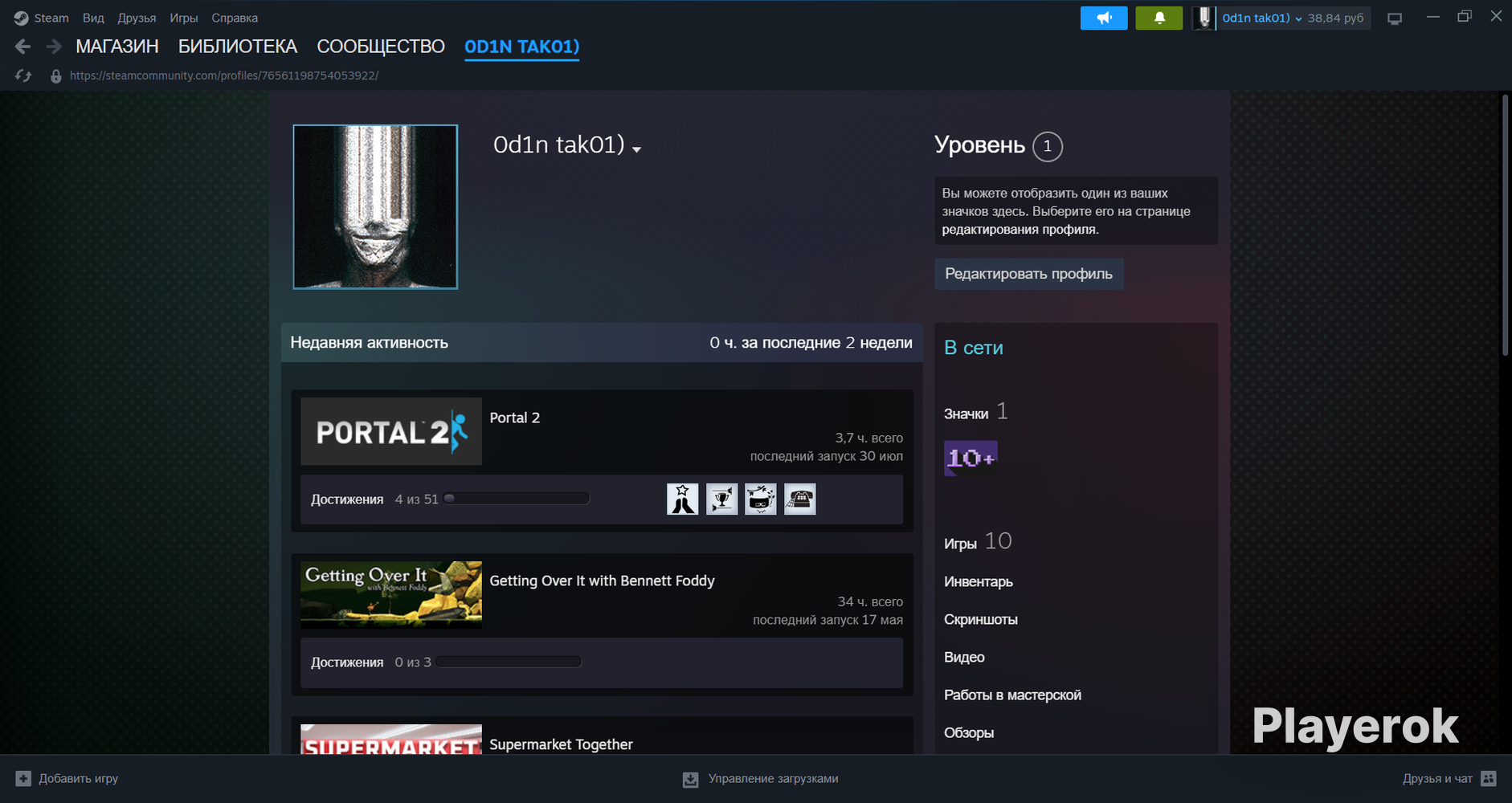Click the Portal 2 achievements progress bar

point(517,499)
